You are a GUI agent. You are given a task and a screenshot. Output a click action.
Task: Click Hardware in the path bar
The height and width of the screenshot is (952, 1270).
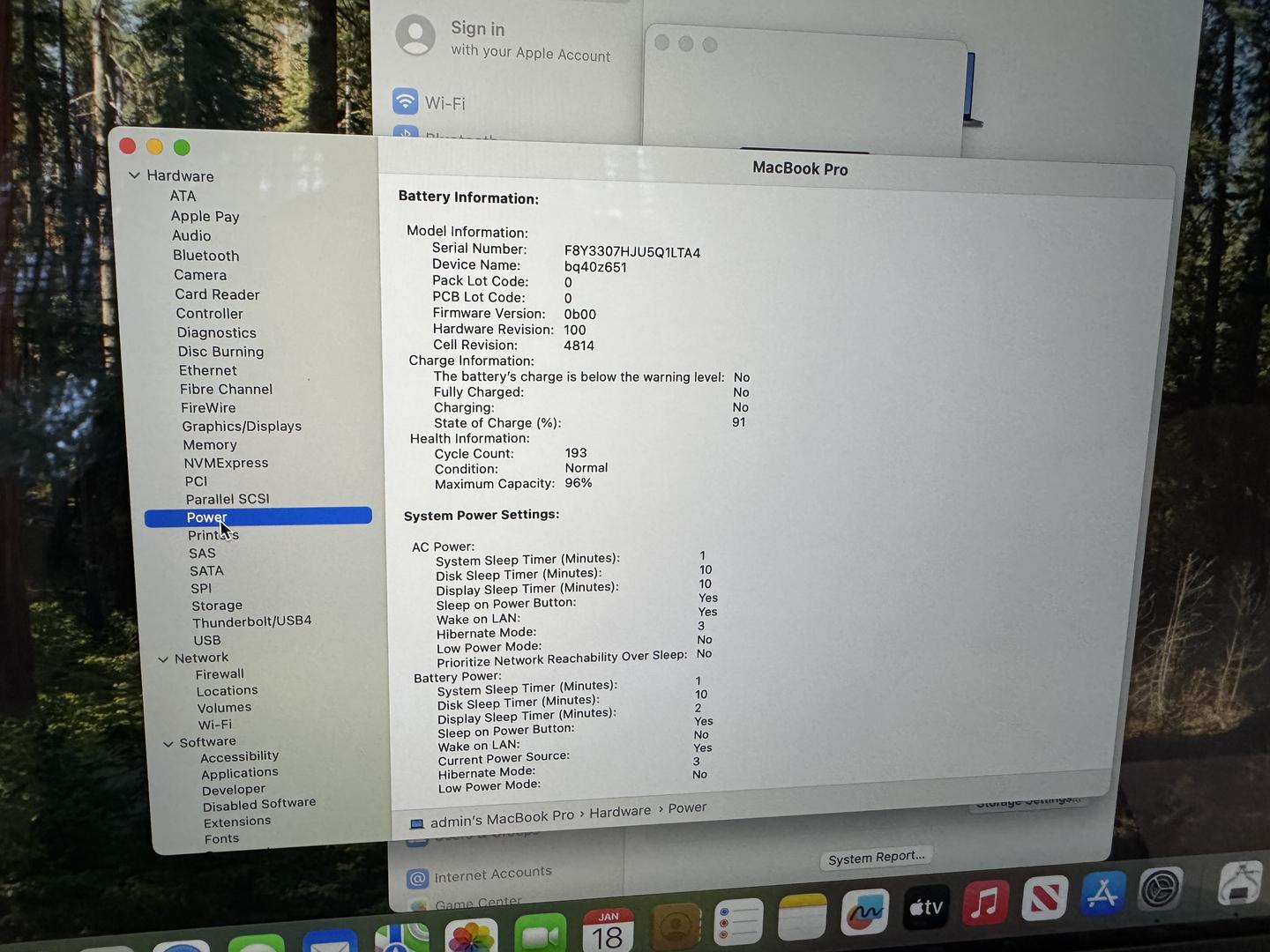click(x=620, y=812)
